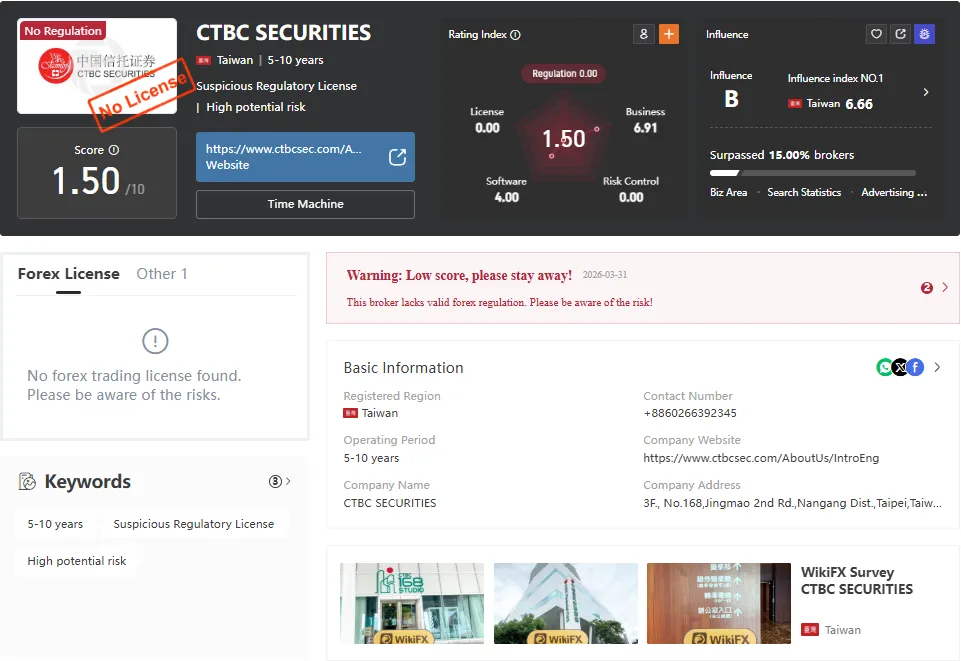Expand the warning banner chevron
Screen dimensions: 961x661
click(x=945, y=287)
